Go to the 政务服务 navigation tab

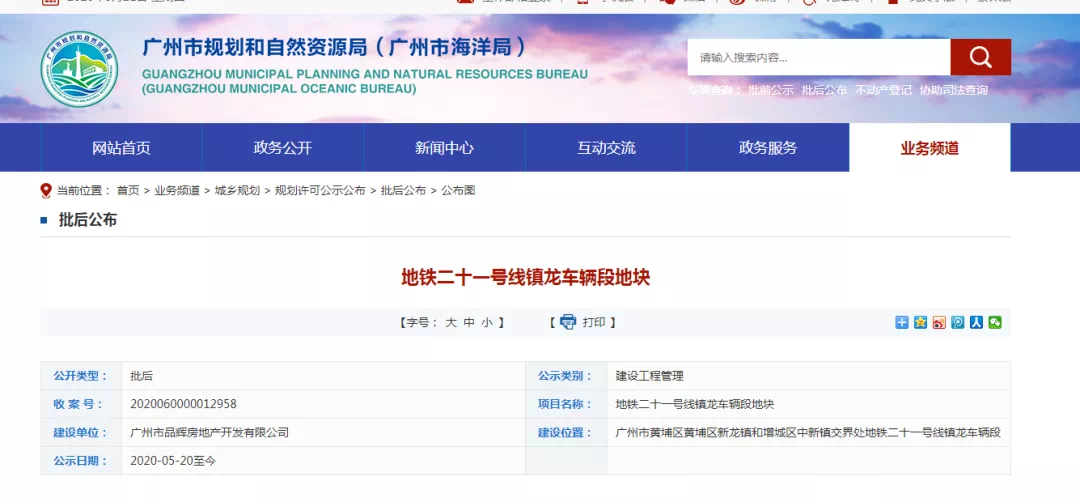pos(768,148)
